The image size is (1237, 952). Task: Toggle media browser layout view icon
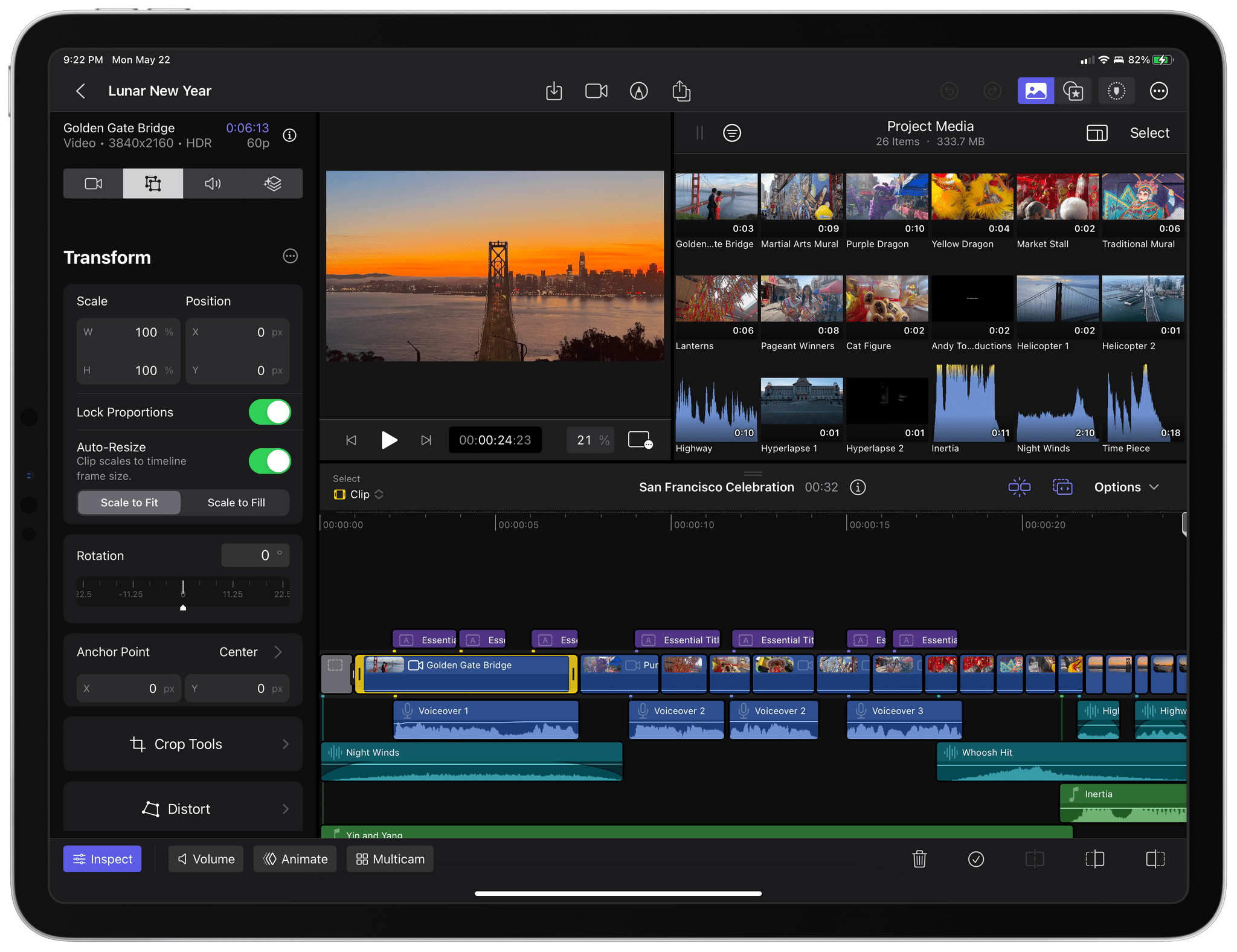tap(1096, 133)
